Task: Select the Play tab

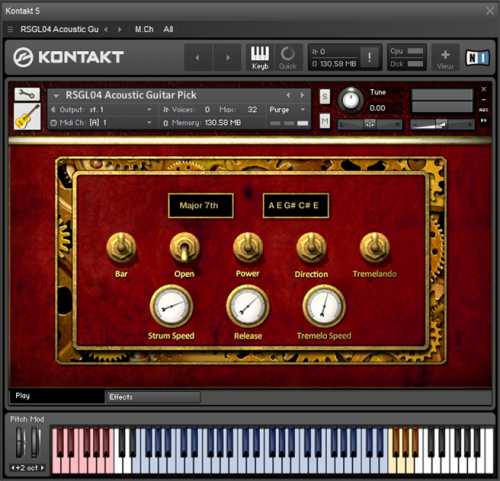Action: [57, 396]
